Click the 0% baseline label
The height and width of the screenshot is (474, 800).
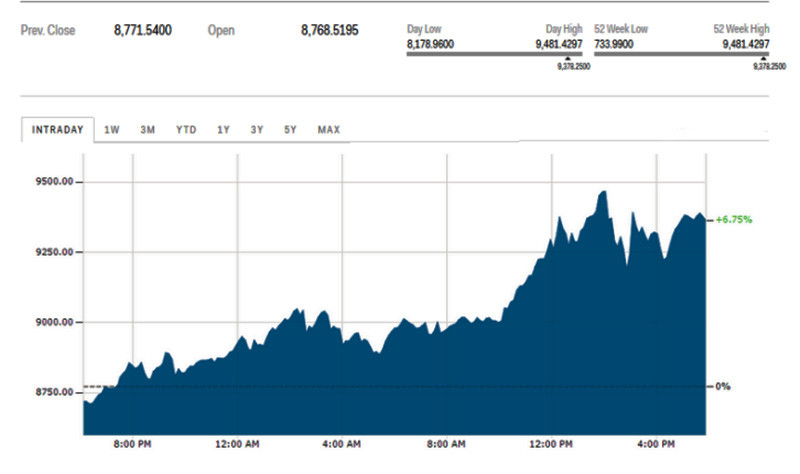724,386
